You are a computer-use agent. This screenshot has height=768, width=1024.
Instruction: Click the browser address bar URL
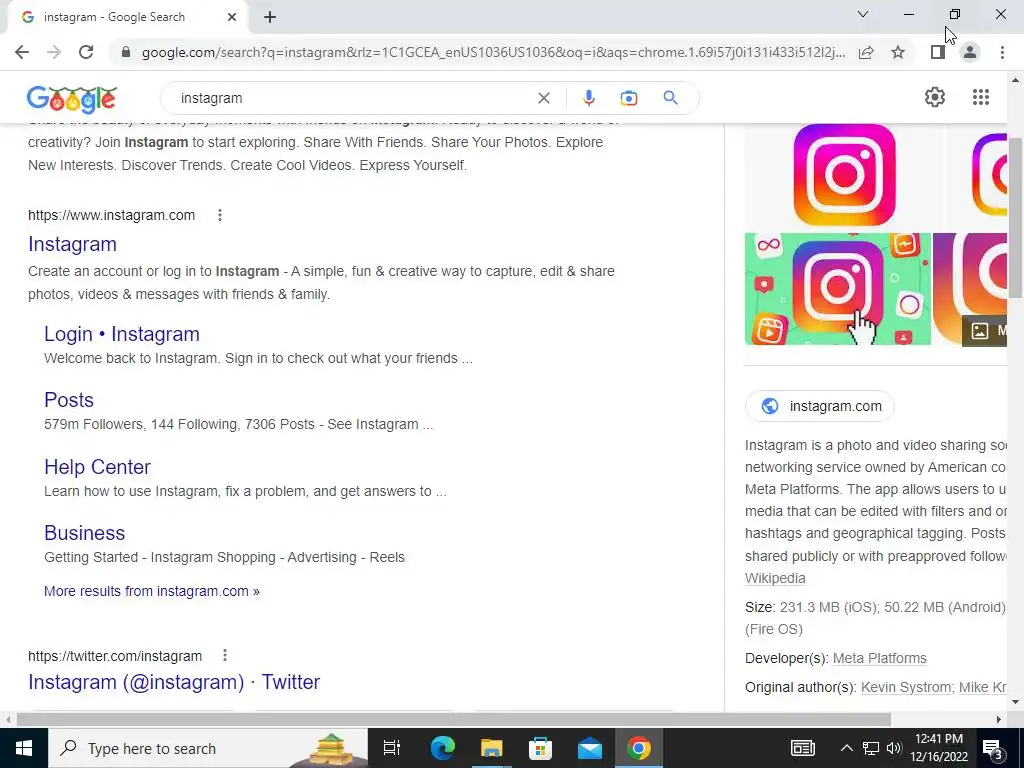click(493, 52)
